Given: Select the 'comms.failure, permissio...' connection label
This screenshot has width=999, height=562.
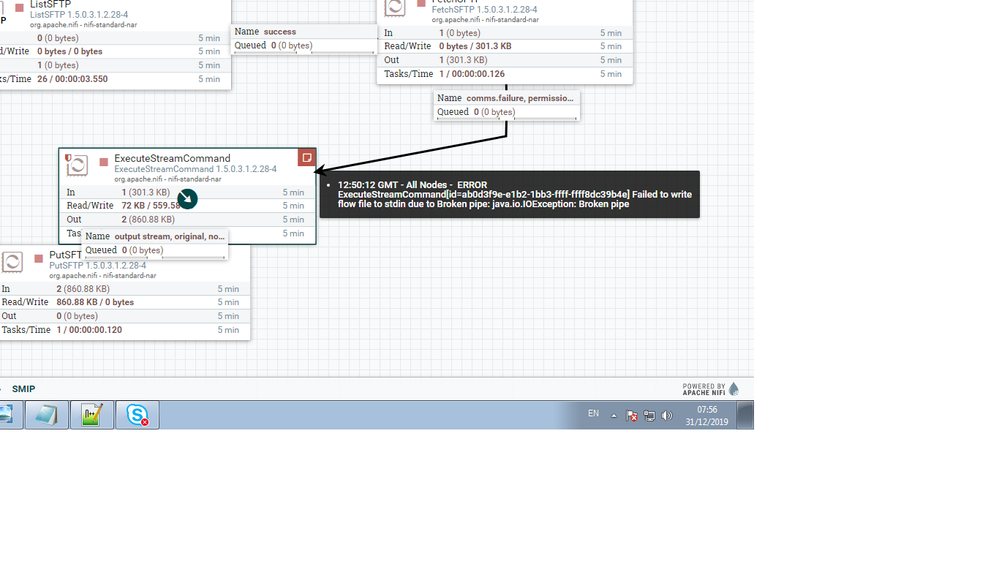Looking at the screenshot, I should point(520,98).
